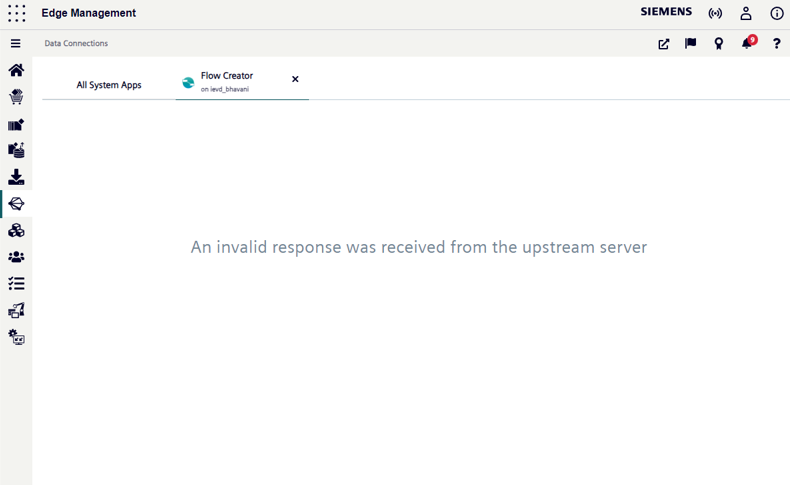Screen dimensions: 790x485
Task: Click the gear settings sidebar icon at bottom
Action: pyautogui.click(x=16, y=338)
